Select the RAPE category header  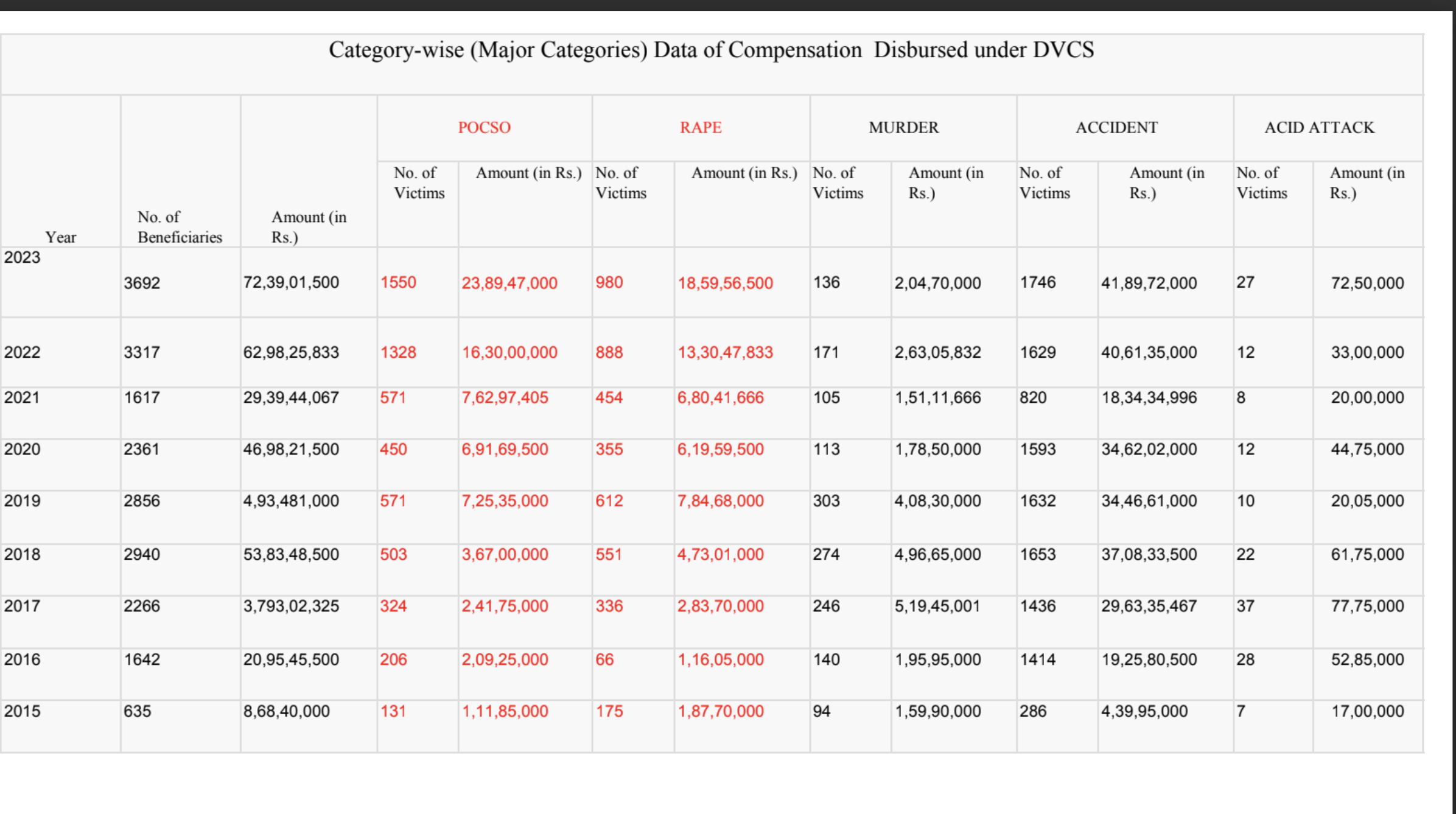click(701, 128)
